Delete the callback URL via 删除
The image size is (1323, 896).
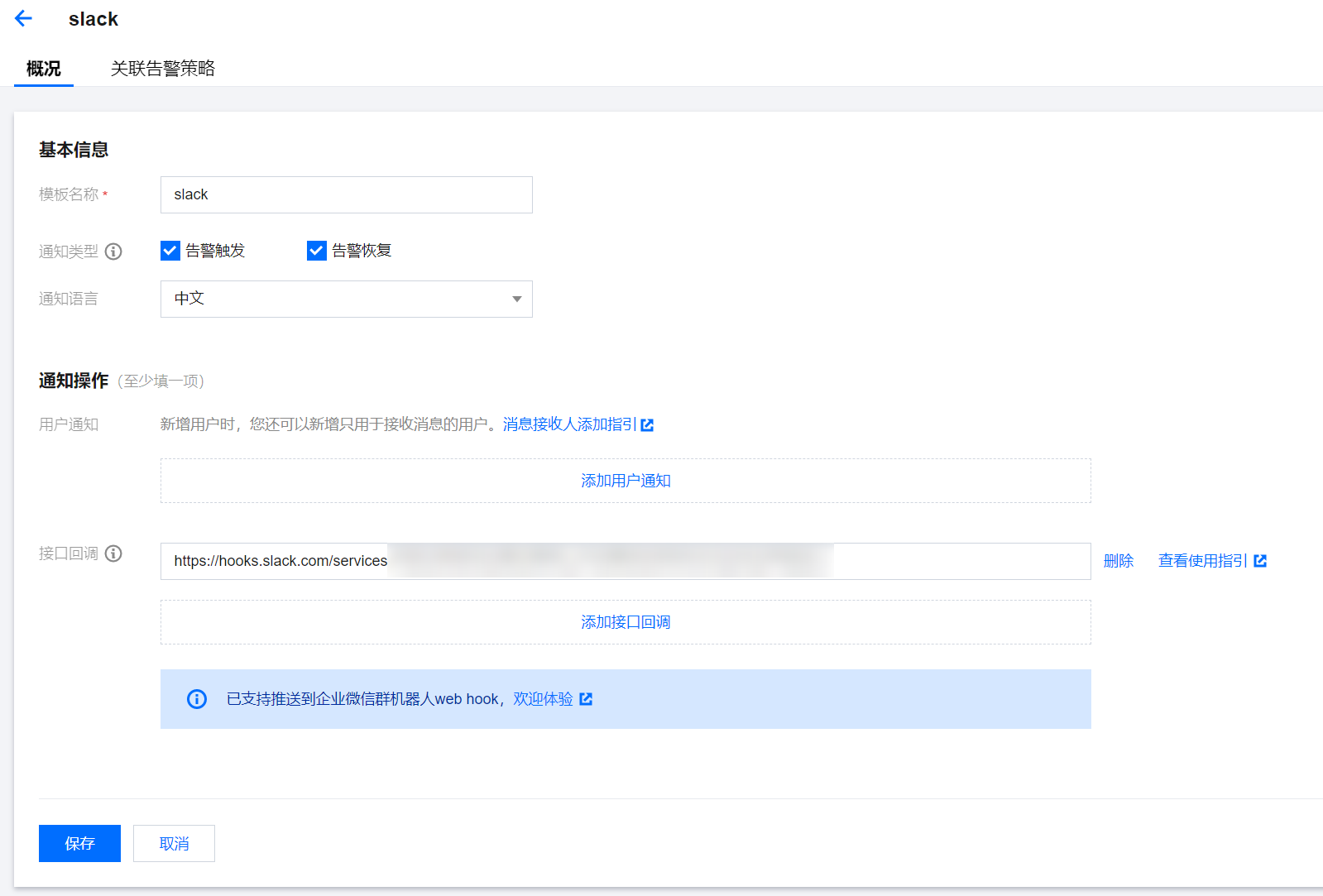point(1119,561)
